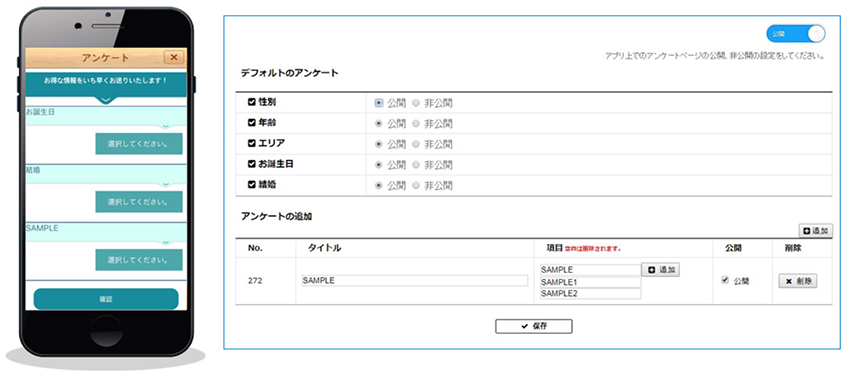The image size is (850, 373).
Task: Open SAMPLE 選択してください selector on phone
Action: tap(139, 260)
